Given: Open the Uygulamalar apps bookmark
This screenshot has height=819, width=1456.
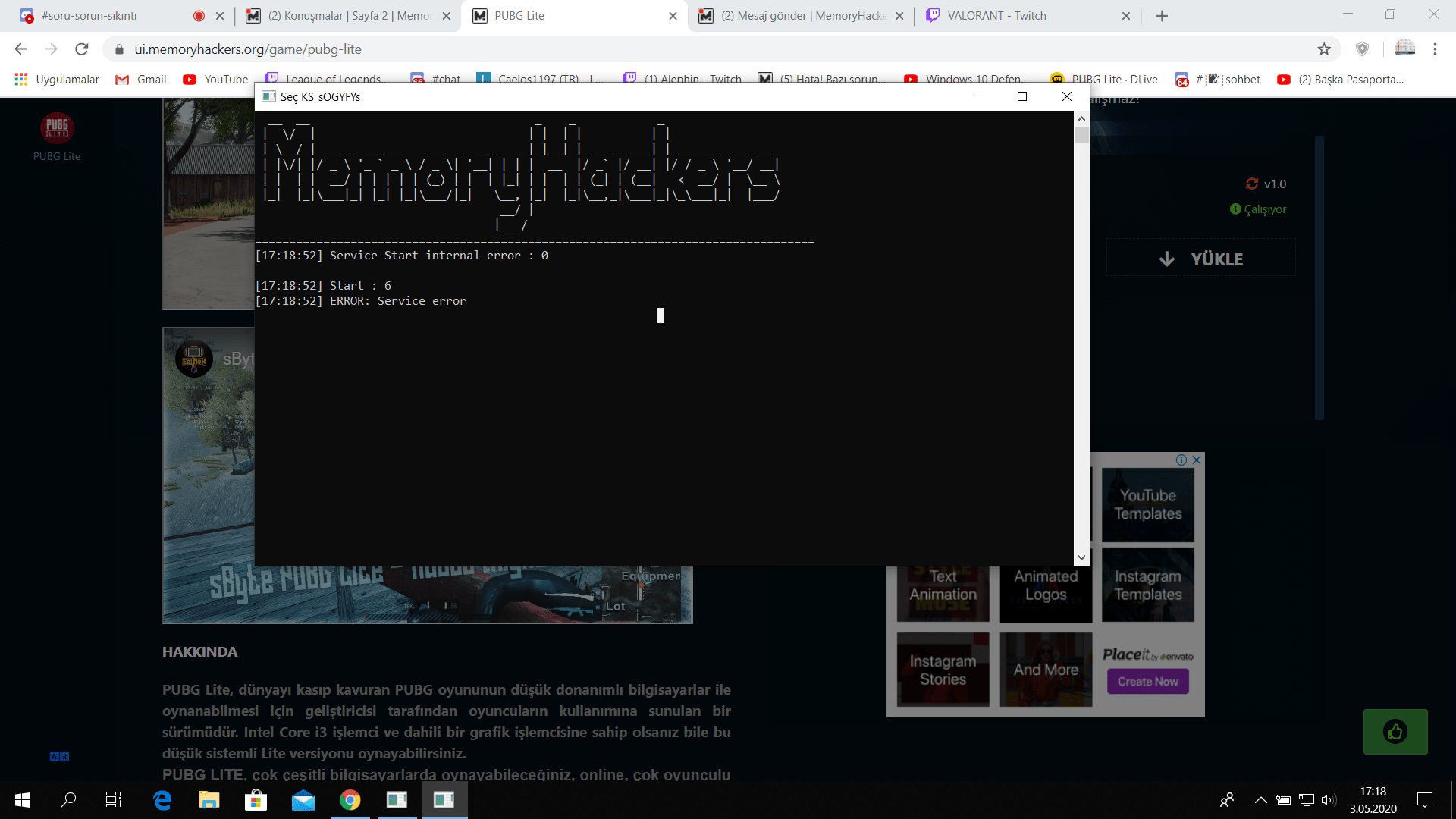Looking at the screenshot, I should 57,80.
